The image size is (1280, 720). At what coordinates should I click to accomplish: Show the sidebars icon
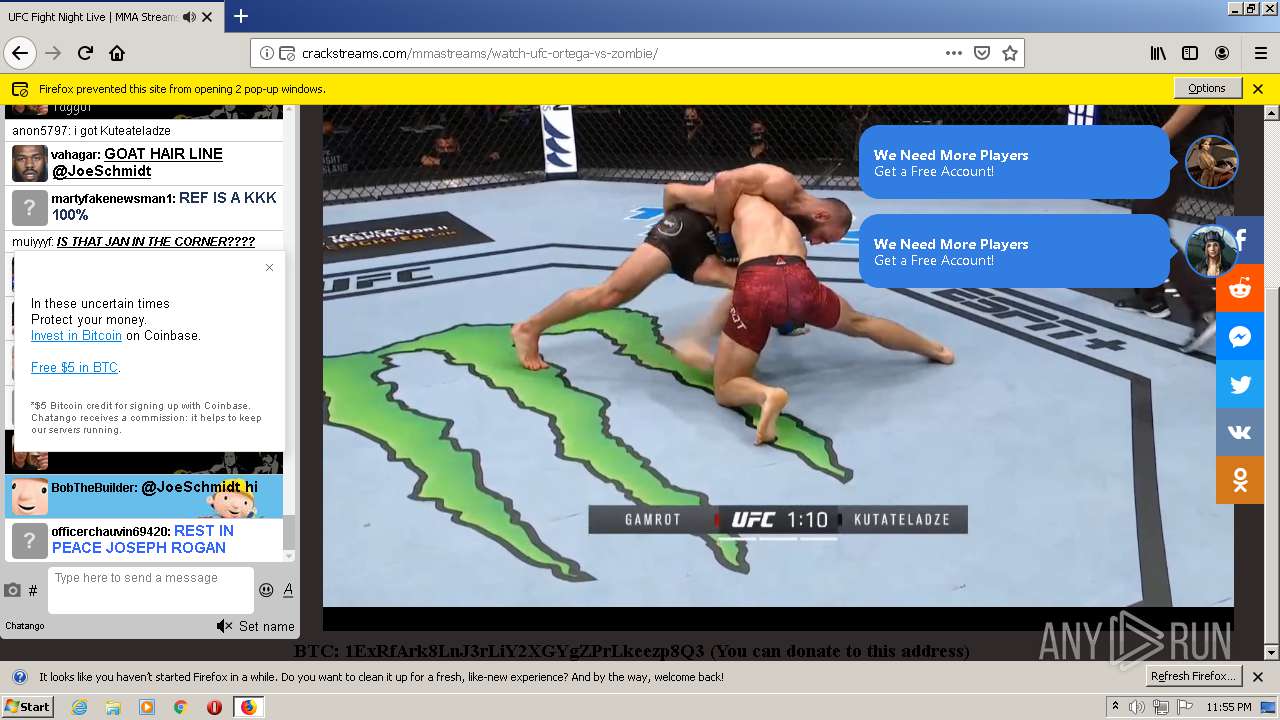(1190, 53)
